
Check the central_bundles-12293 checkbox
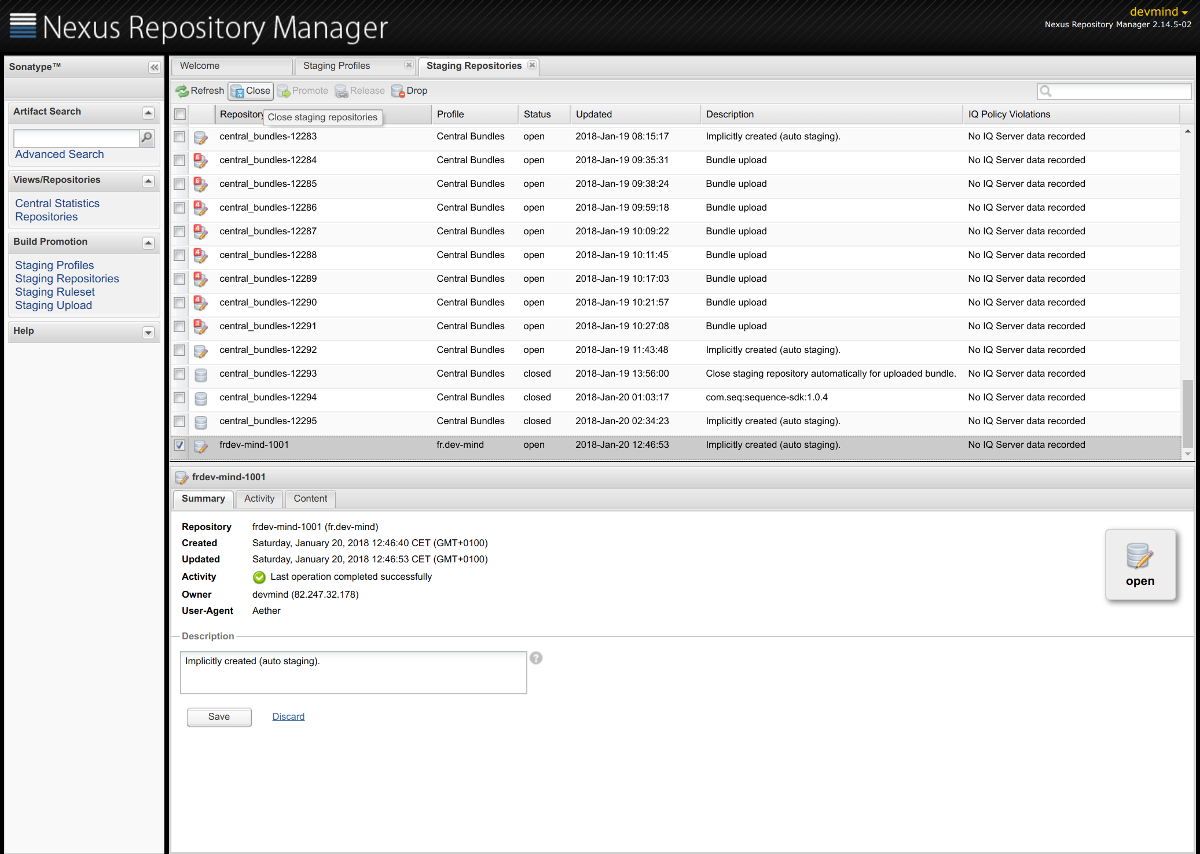point(180,374)
